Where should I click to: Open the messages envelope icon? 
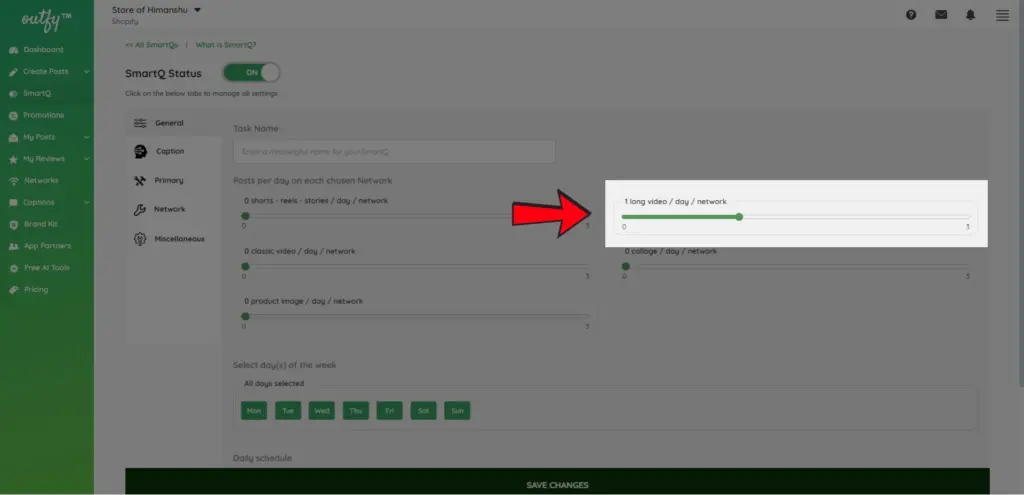tap(941, 15)
